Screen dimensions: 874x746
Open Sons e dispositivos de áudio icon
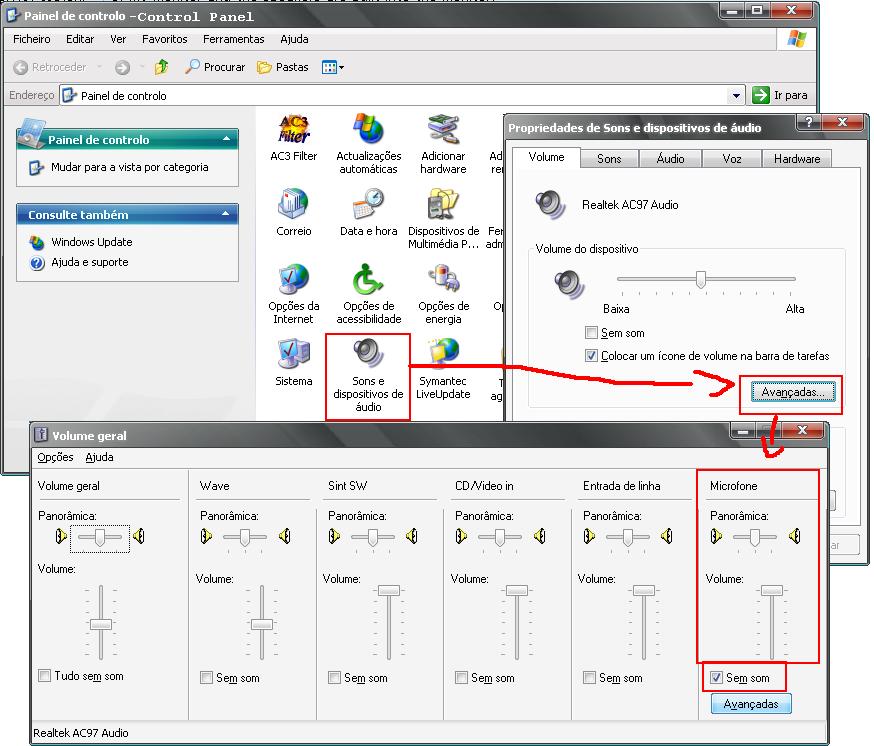[368, 354]
